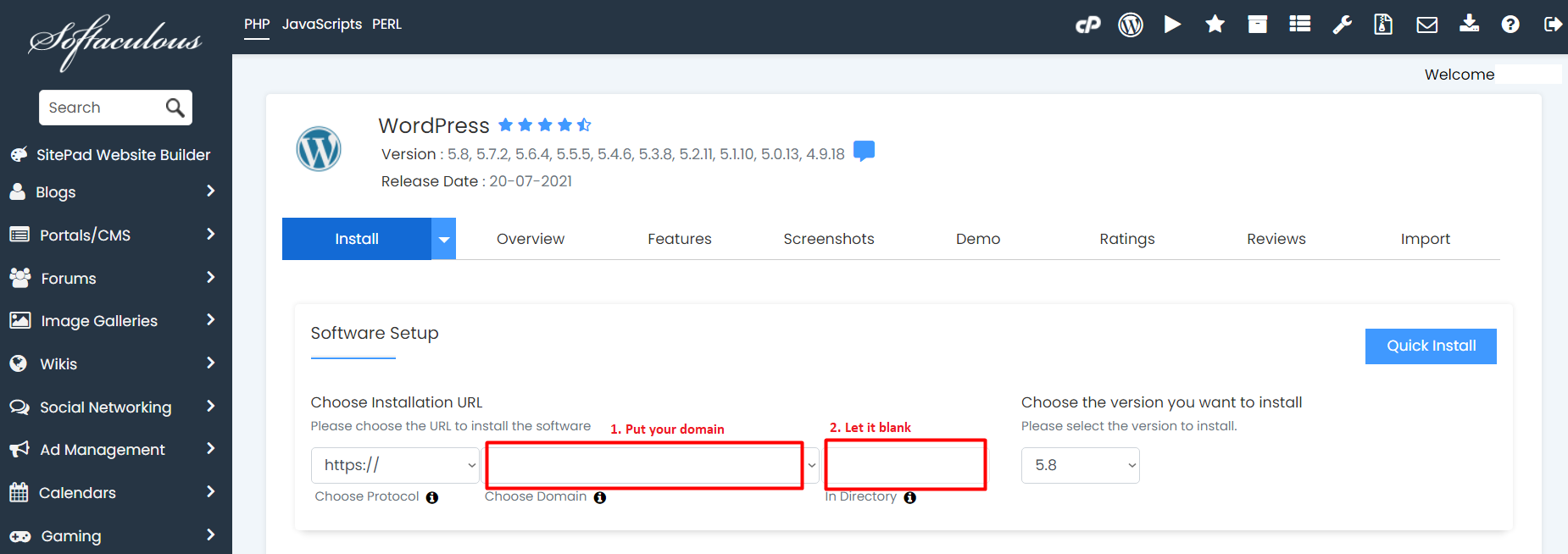This screenshot has width=1568, height=554.
Task: Click the envelope email settings icon
Action: [1426, 25]
